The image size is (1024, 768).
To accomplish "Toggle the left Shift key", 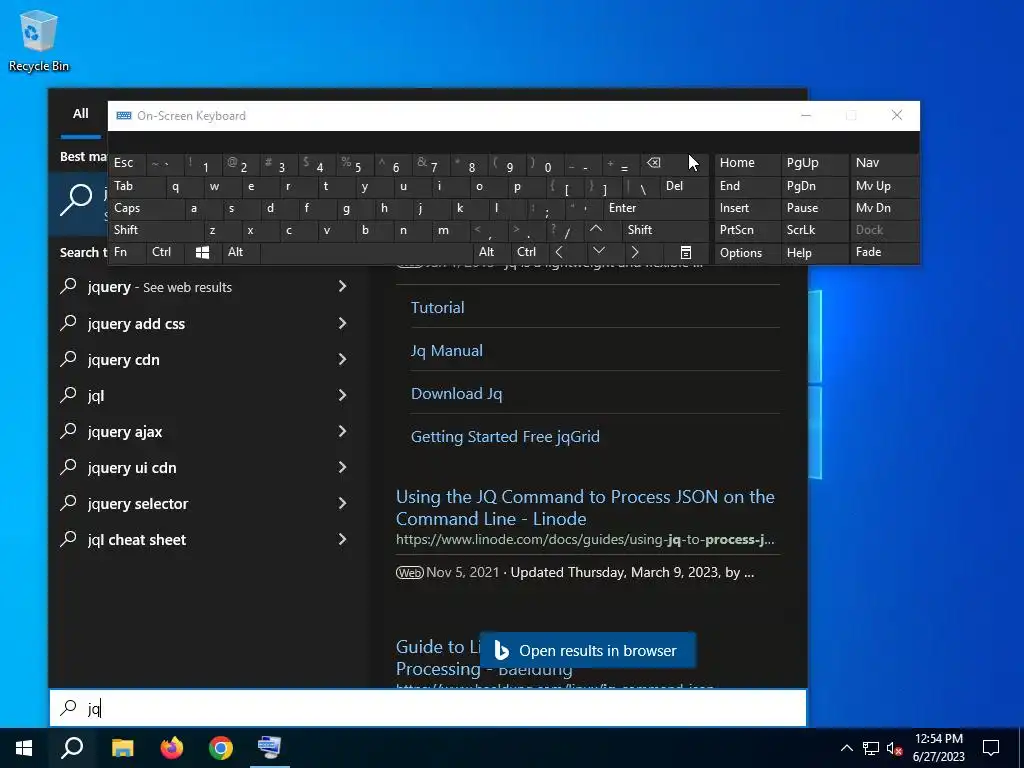I will coord(157,230).
